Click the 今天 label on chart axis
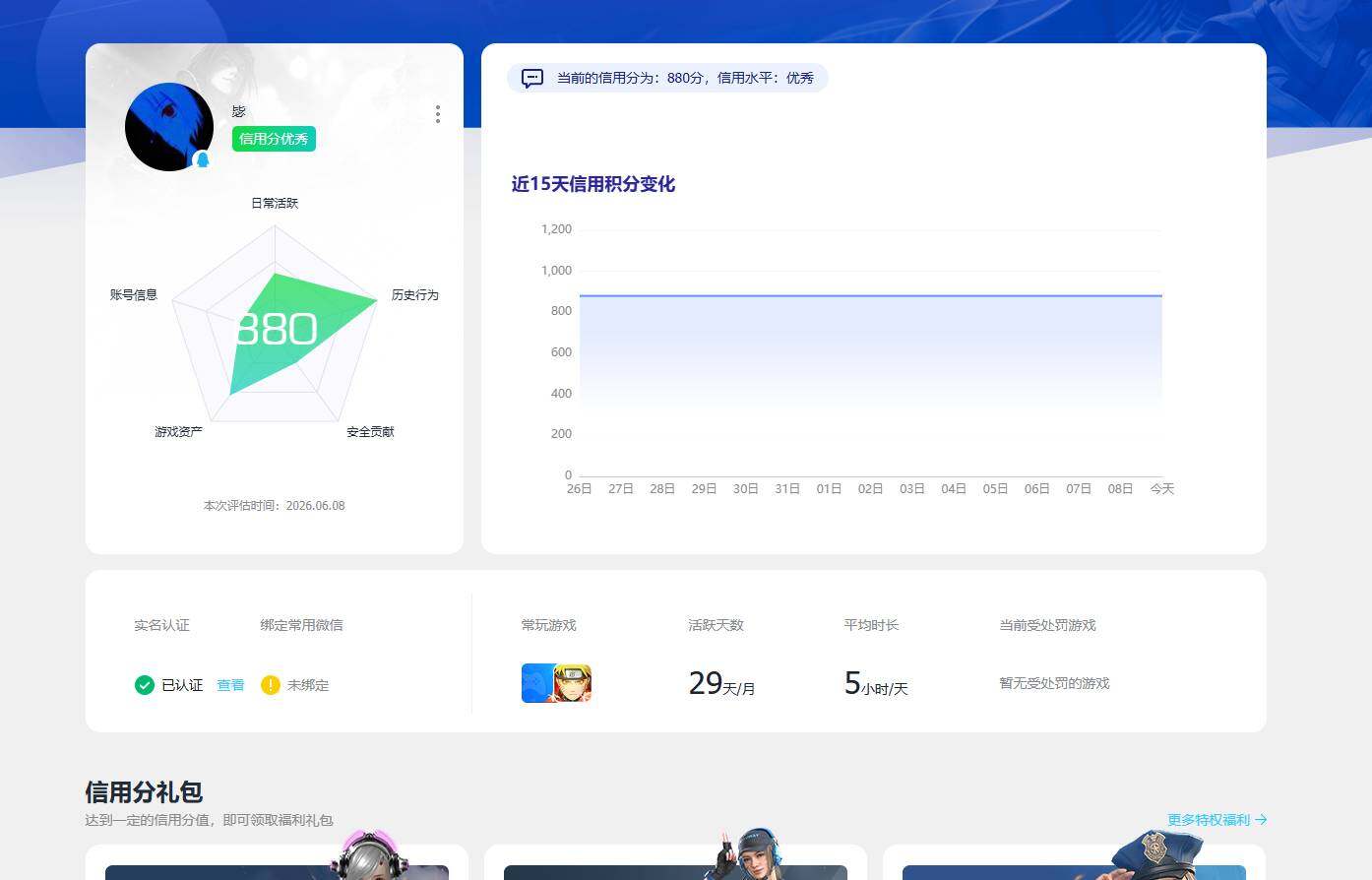Screen dimensions: 1372x880 pos(1162,488)
